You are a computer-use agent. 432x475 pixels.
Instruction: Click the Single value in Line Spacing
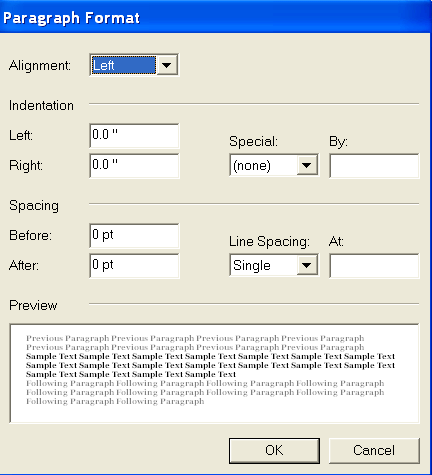[263, 265]
